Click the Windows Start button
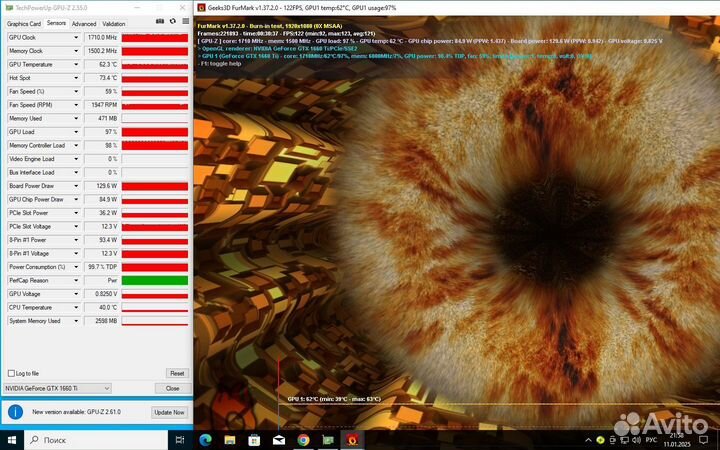Viewport: 720px width, 450px height. [10, 440]
